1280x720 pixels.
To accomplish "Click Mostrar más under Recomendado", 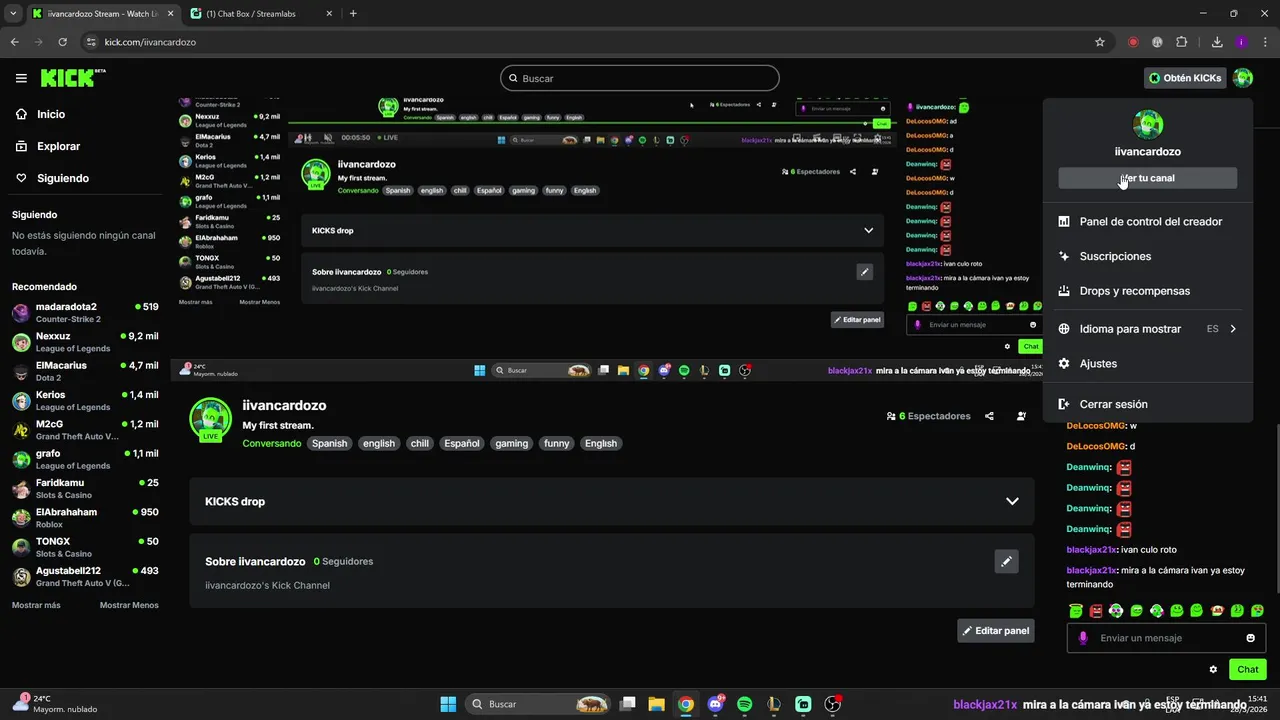I will tap(36, 605).
